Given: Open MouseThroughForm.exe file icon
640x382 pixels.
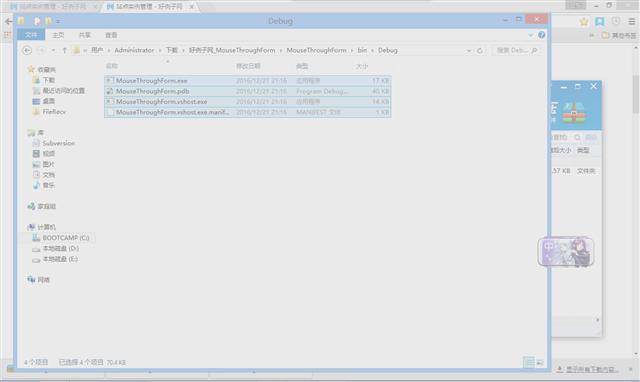Looking at the screenshot, I should [x=109, y=81].
